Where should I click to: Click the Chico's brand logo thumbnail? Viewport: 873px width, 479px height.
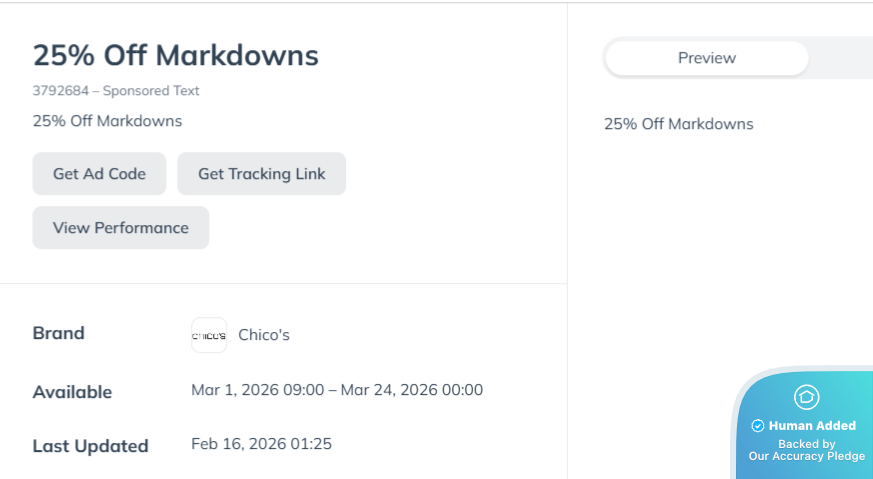point(209,335)
